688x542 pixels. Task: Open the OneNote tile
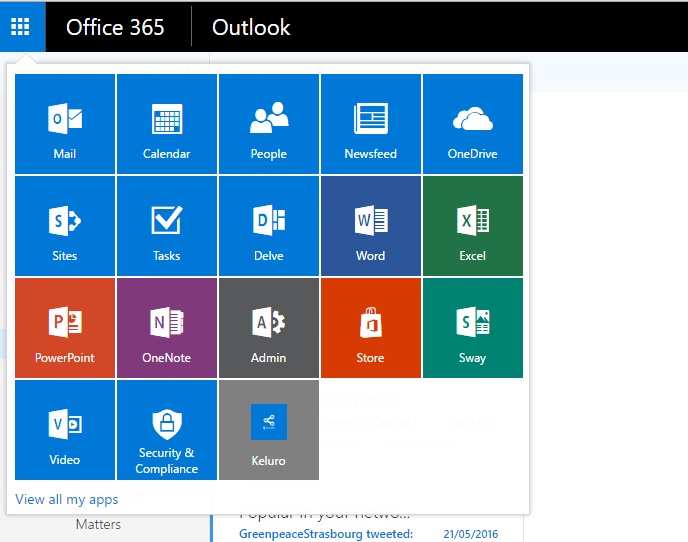(x=167, y=328)
